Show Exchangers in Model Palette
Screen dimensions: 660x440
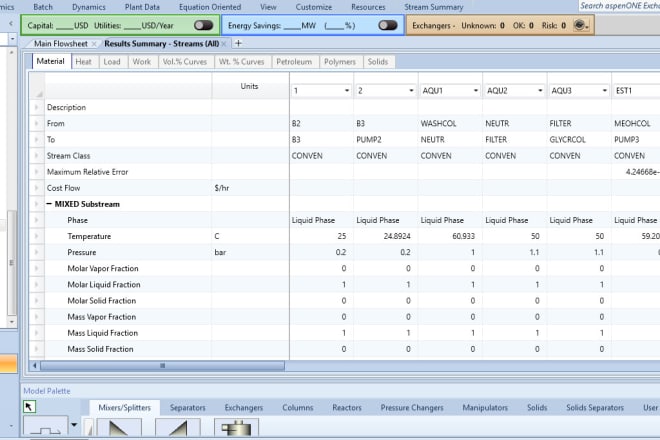pyautogui.click(x=244, y=408)
